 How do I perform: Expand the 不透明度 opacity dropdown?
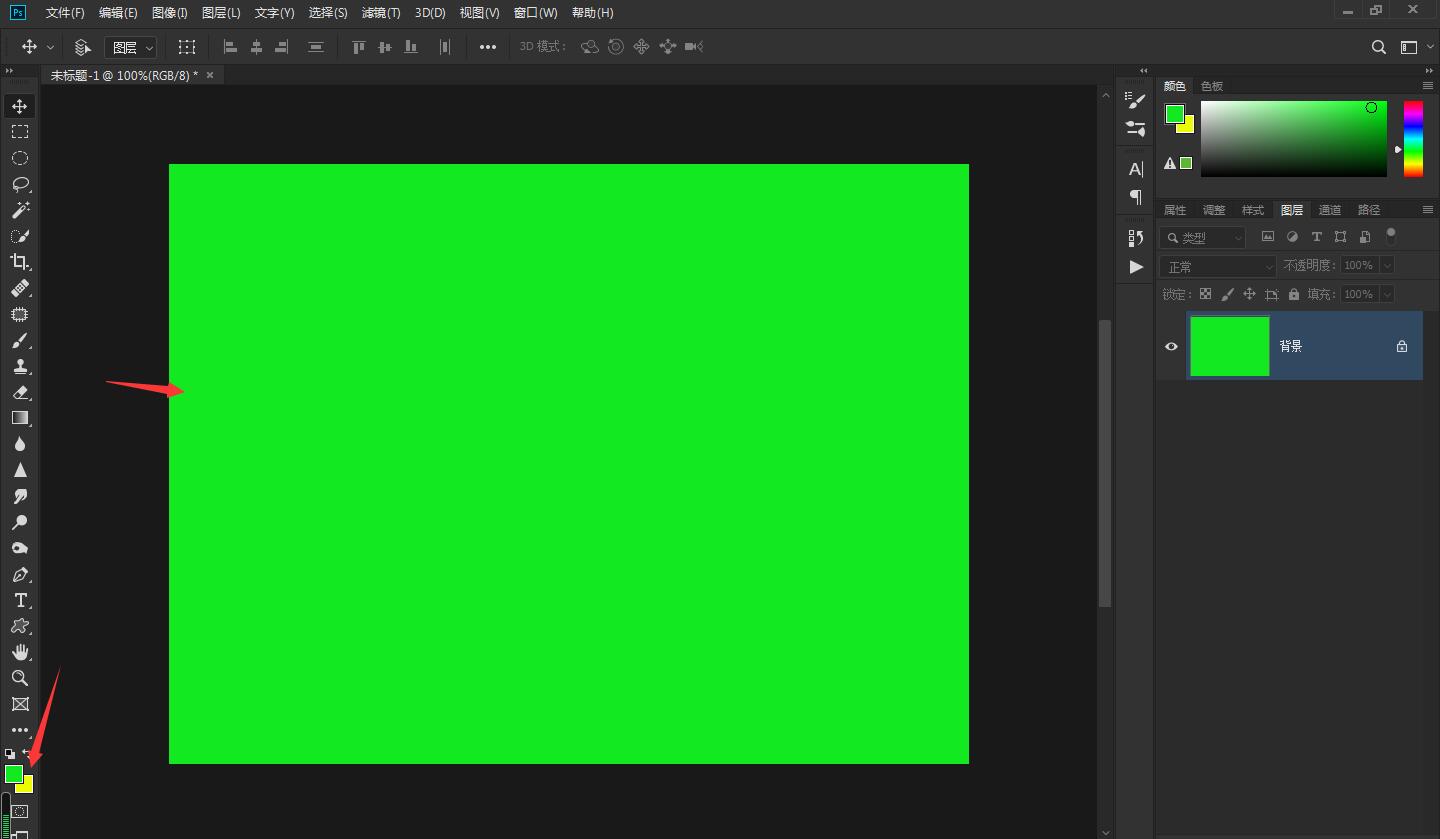click(1387, 265)
